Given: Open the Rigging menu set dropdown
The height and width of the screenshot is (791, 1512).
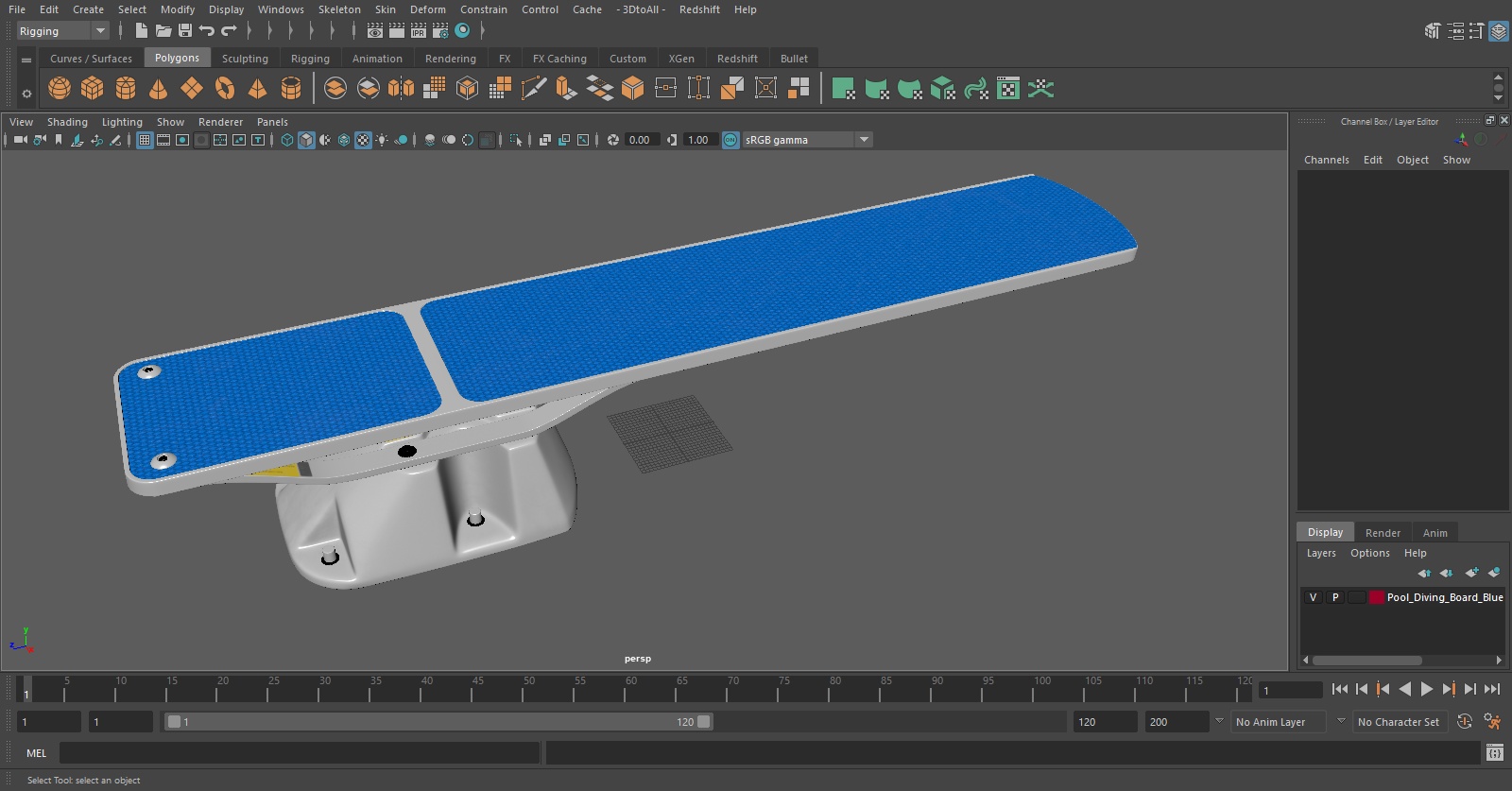Looking at the screenshot, I should click(x=62, y=31).
